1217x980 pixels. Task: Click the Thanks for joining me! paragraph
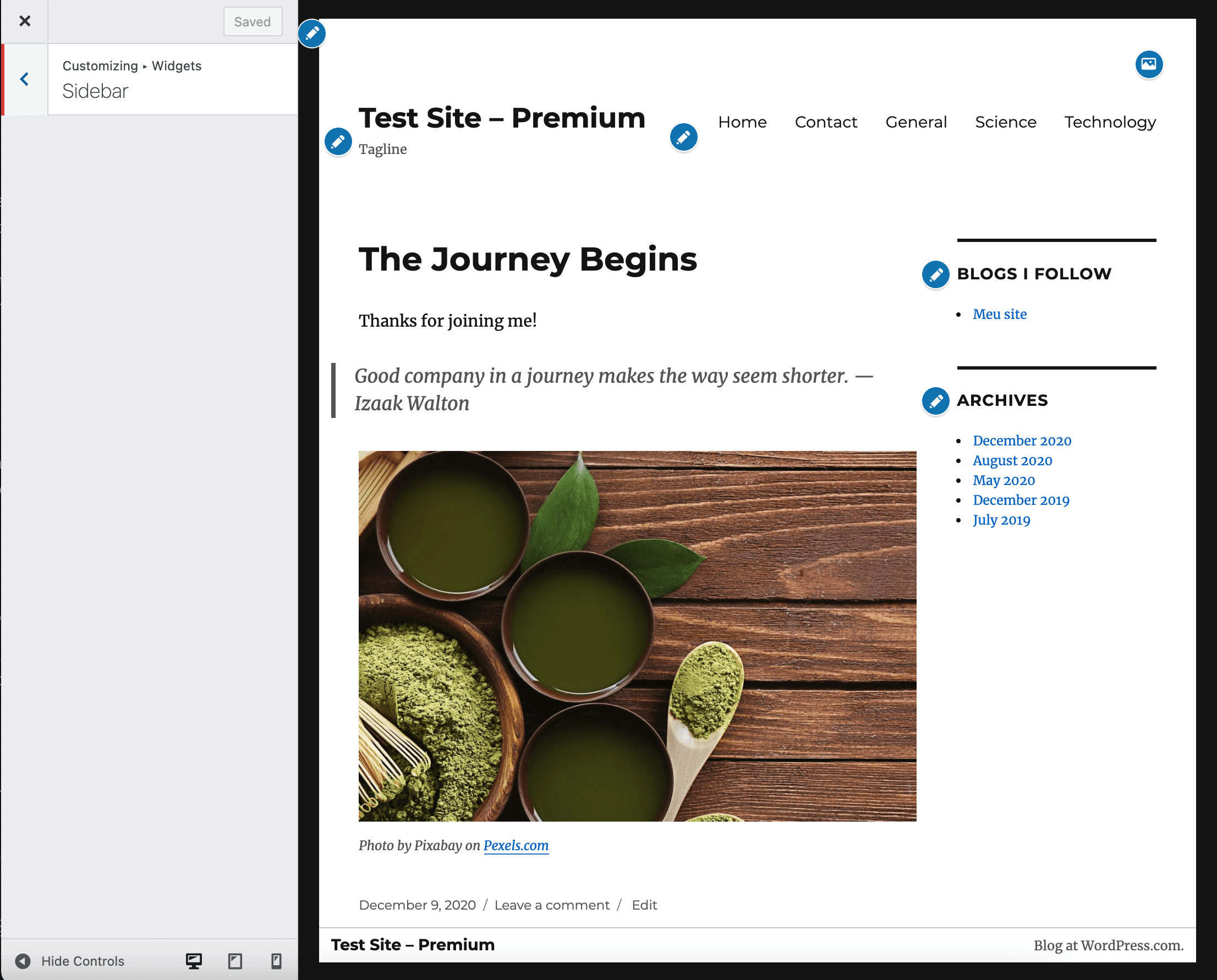click(x=447, y=321)
